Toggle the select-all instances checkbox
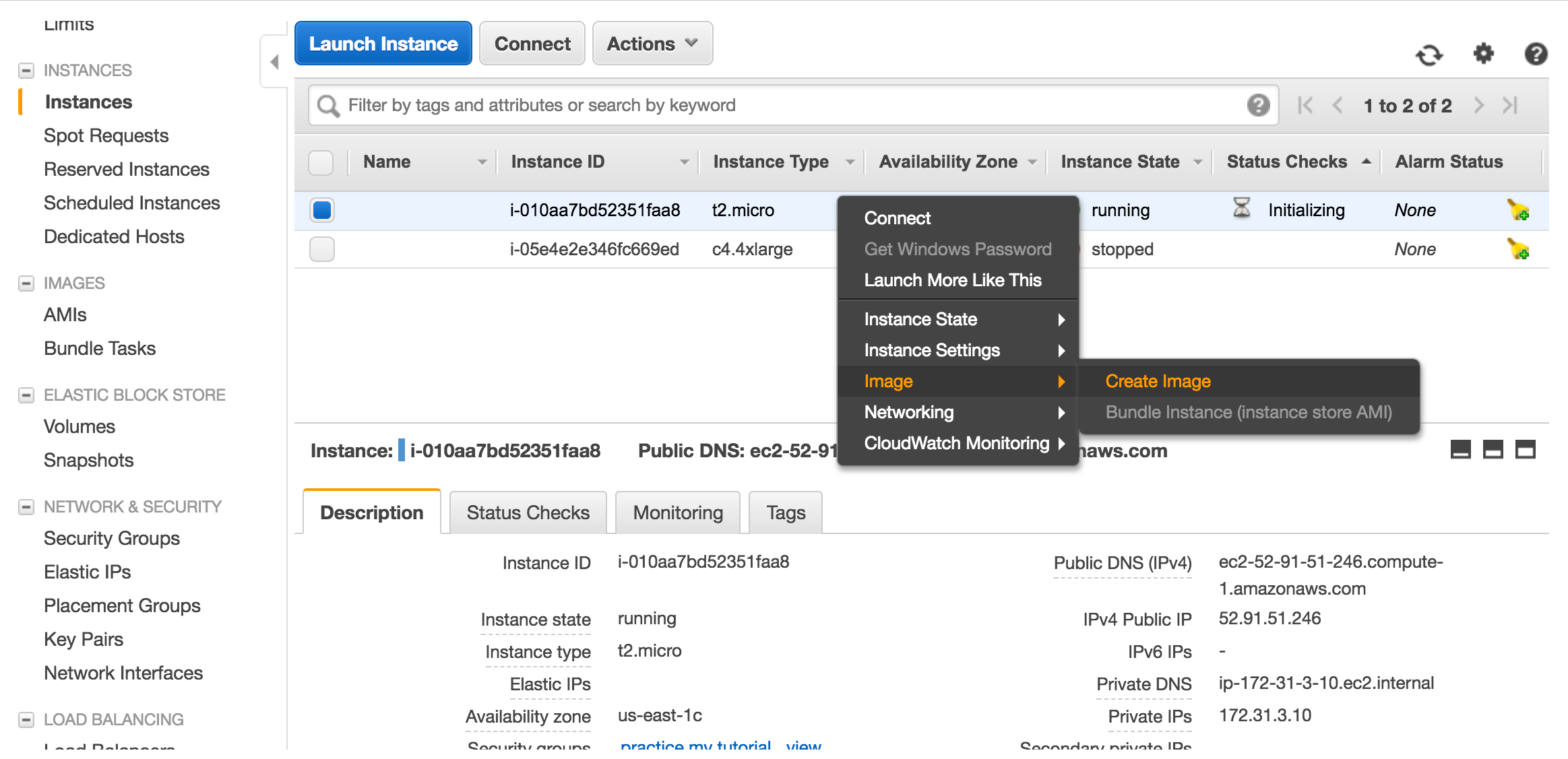This screenshot has height=759, width=1568. [321, 162]
